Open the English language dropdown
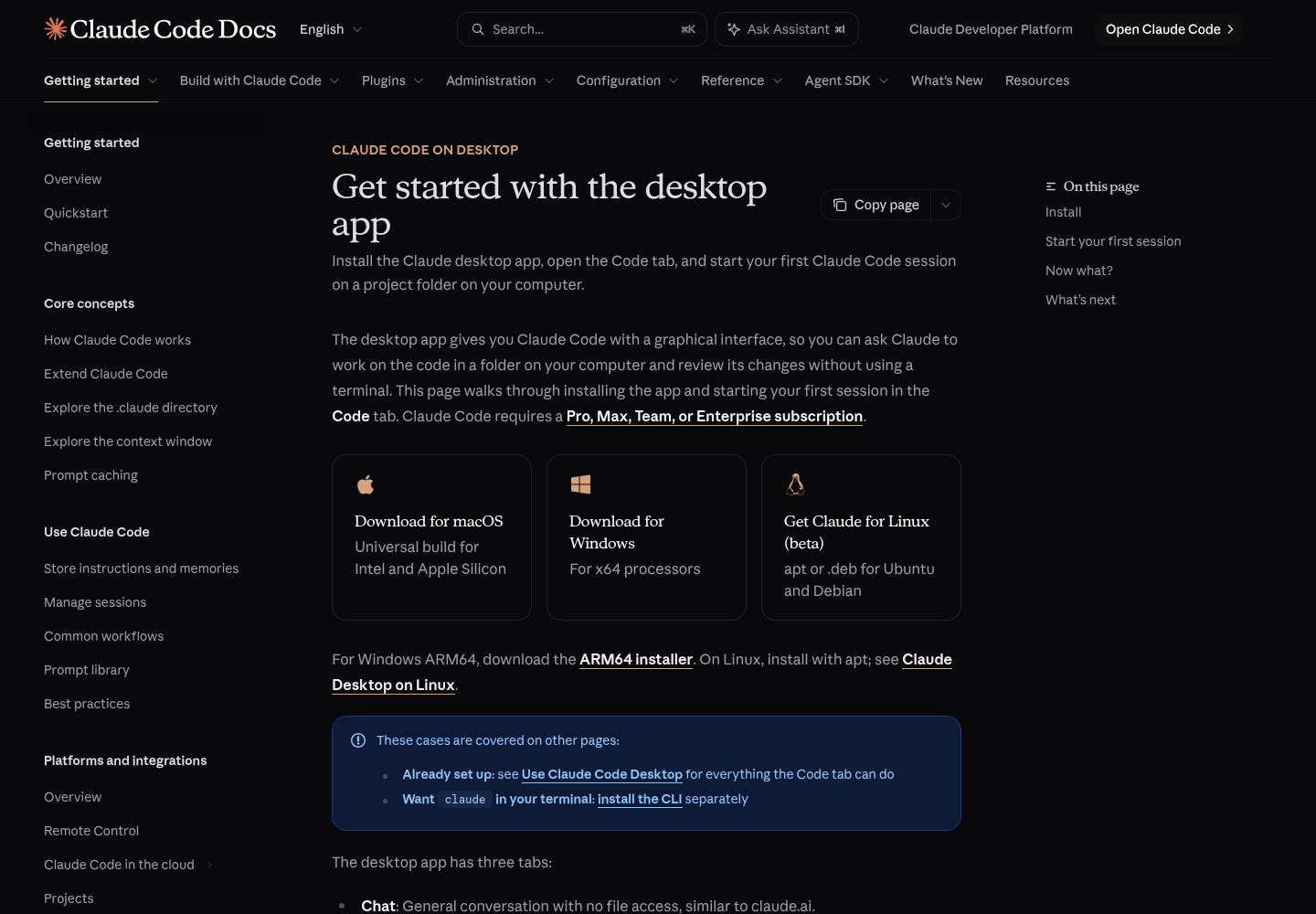Screen dimensions: 1316x914 point(331,29)
